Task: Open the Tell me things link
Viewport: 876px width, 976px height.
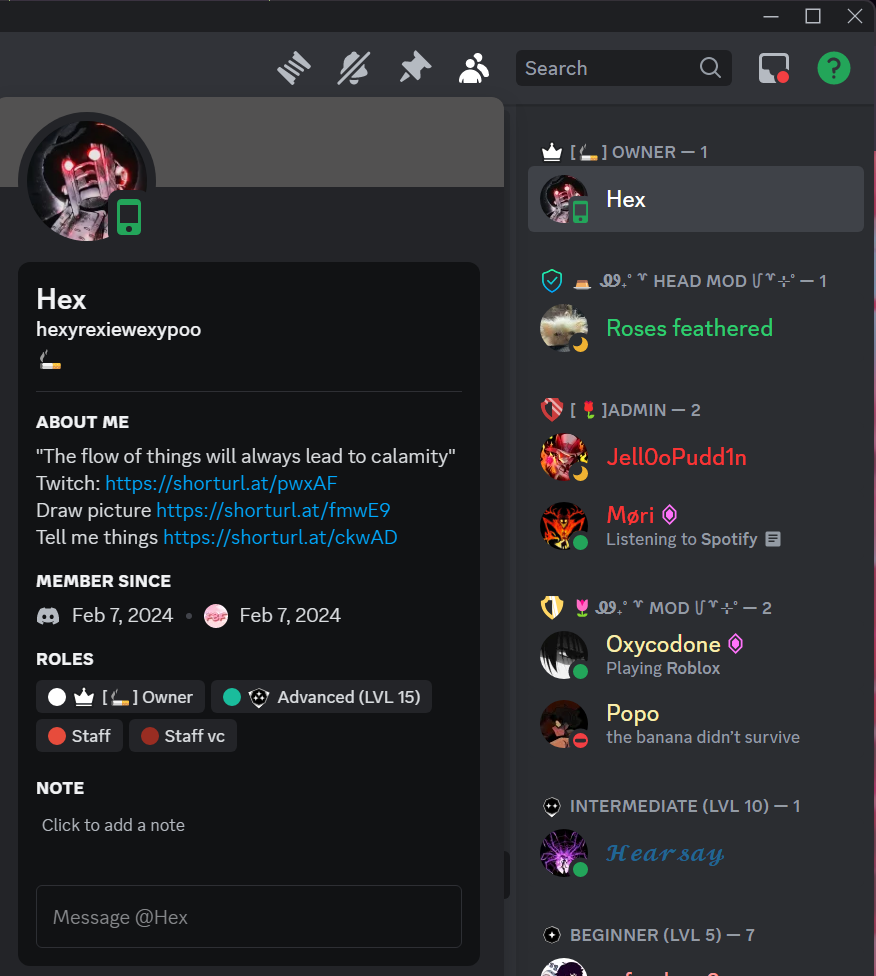Action: click(x=280, y=537)
